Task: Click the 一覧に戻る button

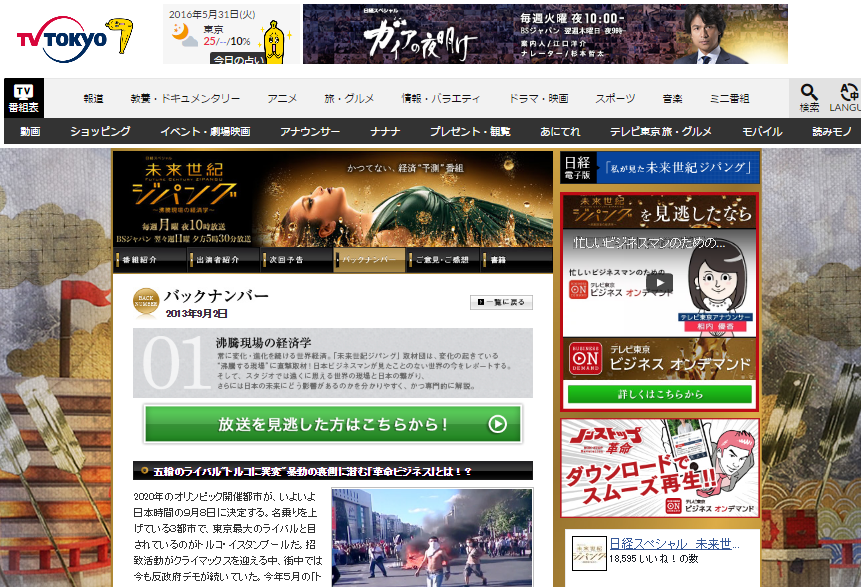Action: [501, 302]
